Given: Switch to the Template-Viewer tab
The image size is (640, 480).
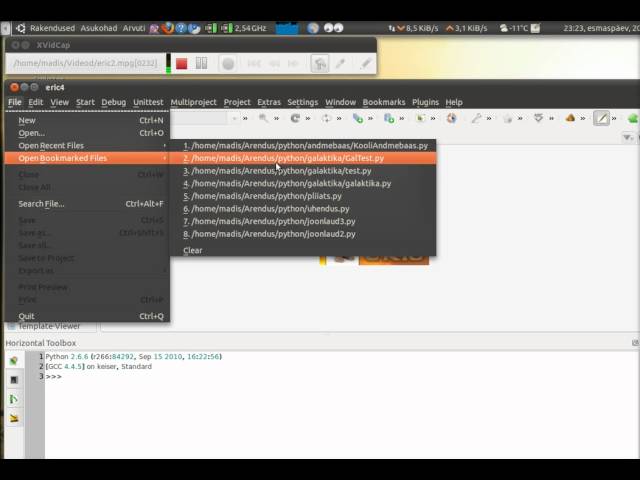Looking at the screenshot, I should tap(51, 326).
